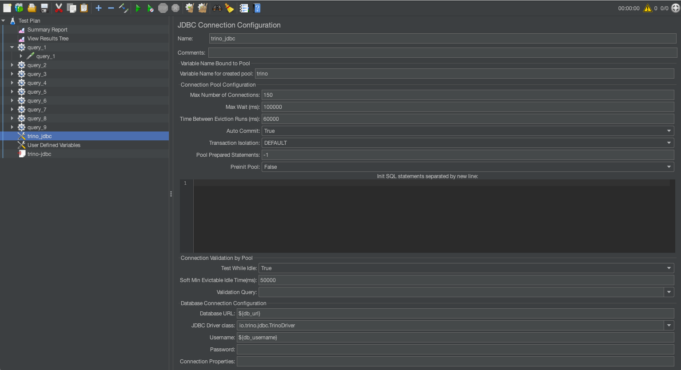This screenshot has height=370, width=681.
Task: Click the yellow warning log icon
Action: click(648, 8)
